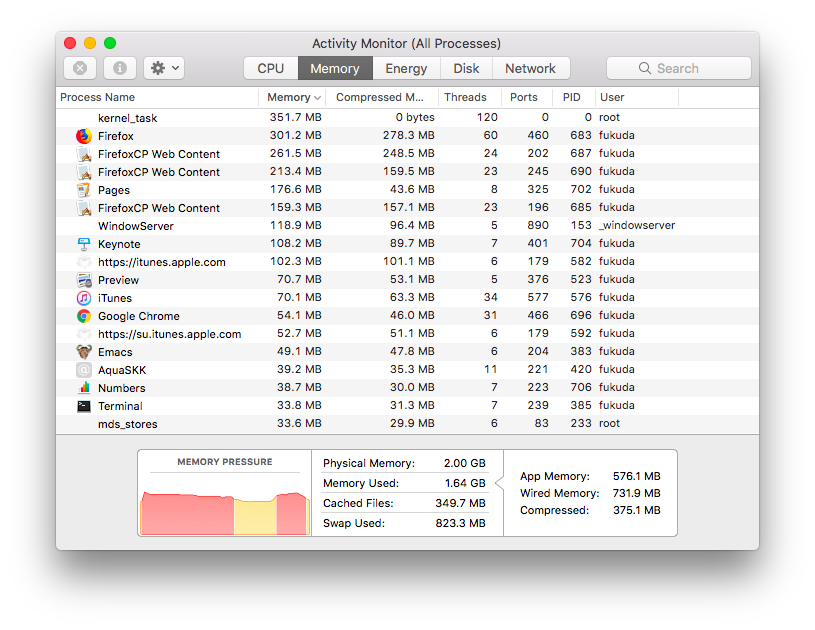Click the Pages app icon

84,190
